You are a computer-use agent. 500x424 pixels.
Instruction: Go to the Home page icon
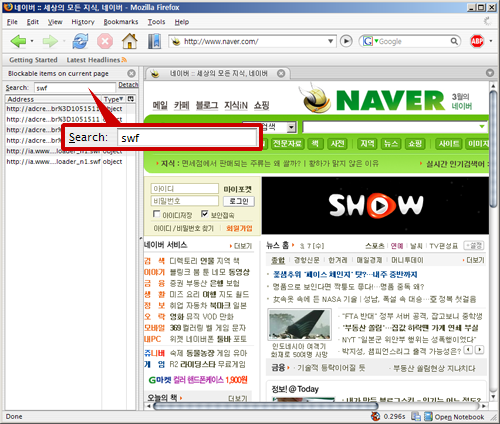tap(130, 41)
